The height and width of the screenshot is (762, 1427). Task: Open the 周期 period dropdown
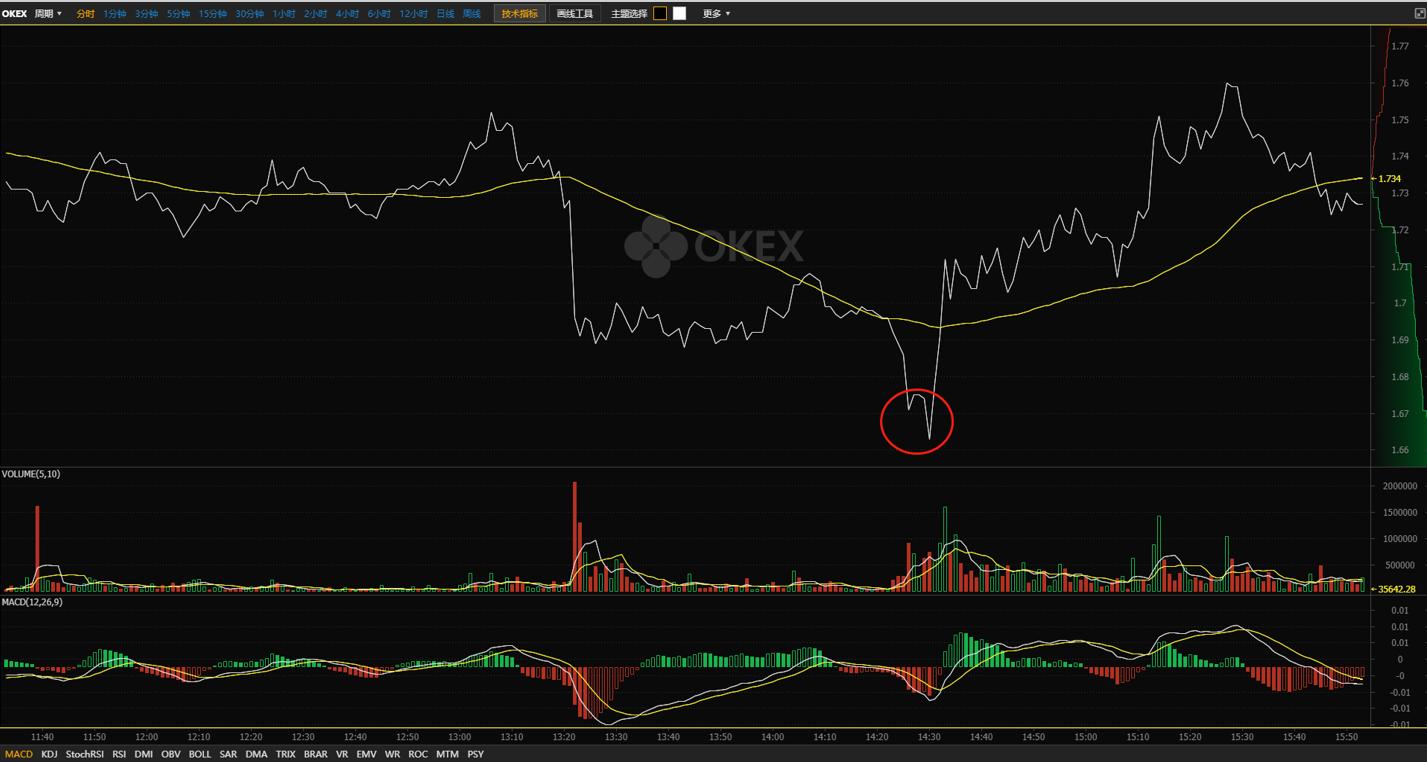[48, 14]
